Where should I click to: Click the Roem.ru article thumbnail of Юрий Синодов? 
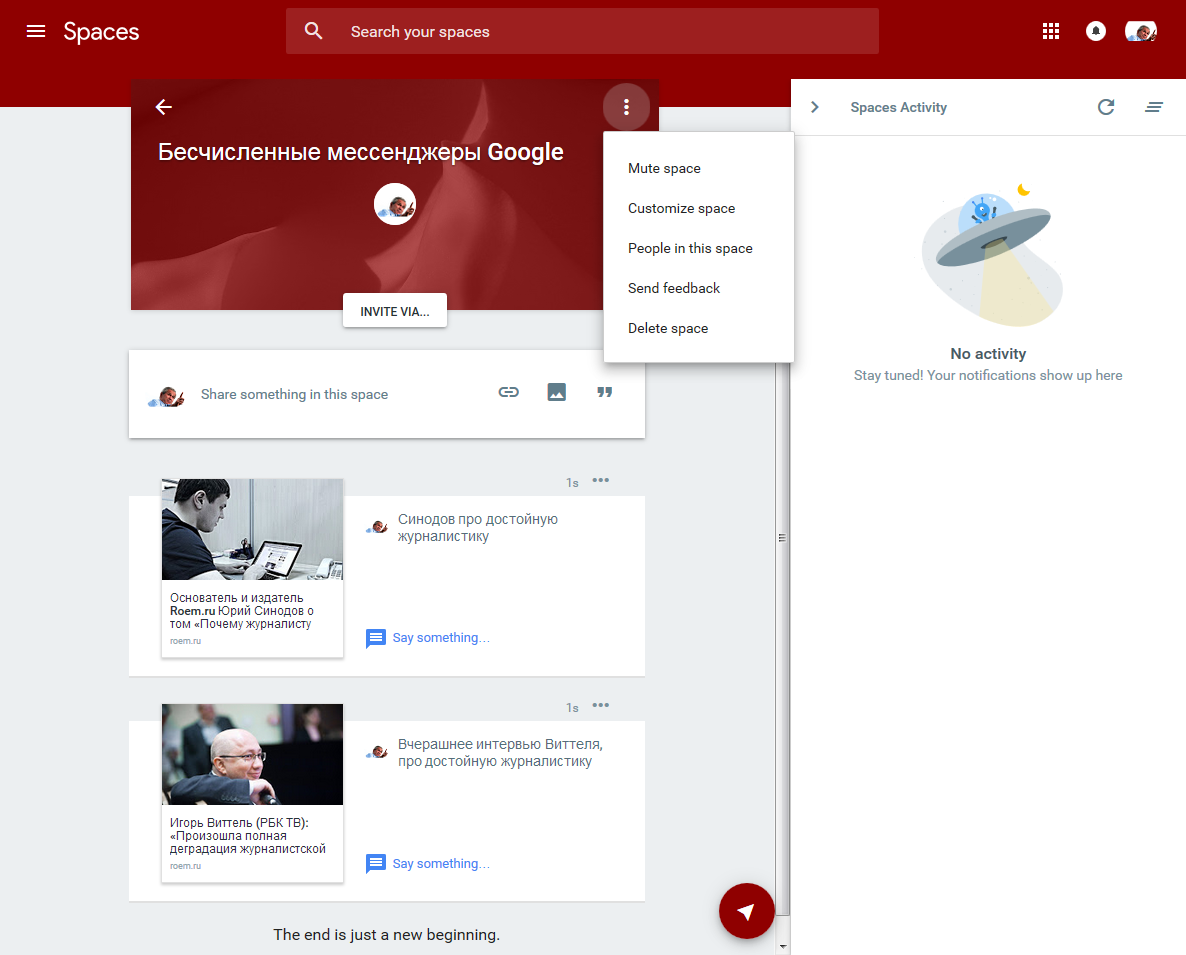click(x=252, y=528)
